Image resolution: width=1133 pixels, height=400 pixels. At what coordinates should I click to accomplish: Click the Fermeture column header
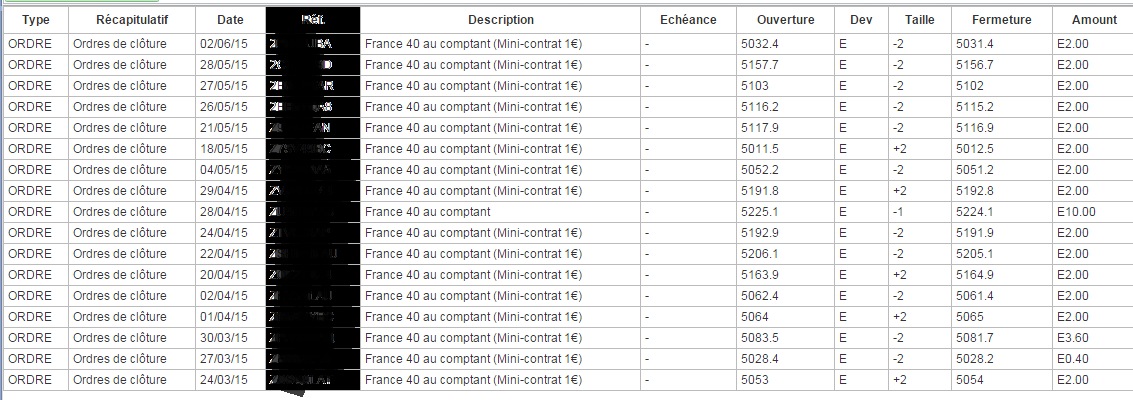[x=1001, y=20]
